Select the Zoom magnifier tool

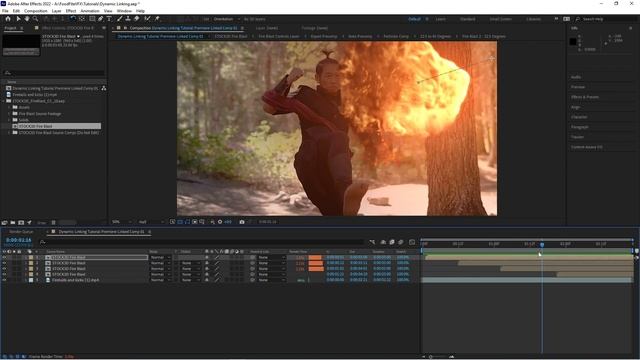click(36, 19)
